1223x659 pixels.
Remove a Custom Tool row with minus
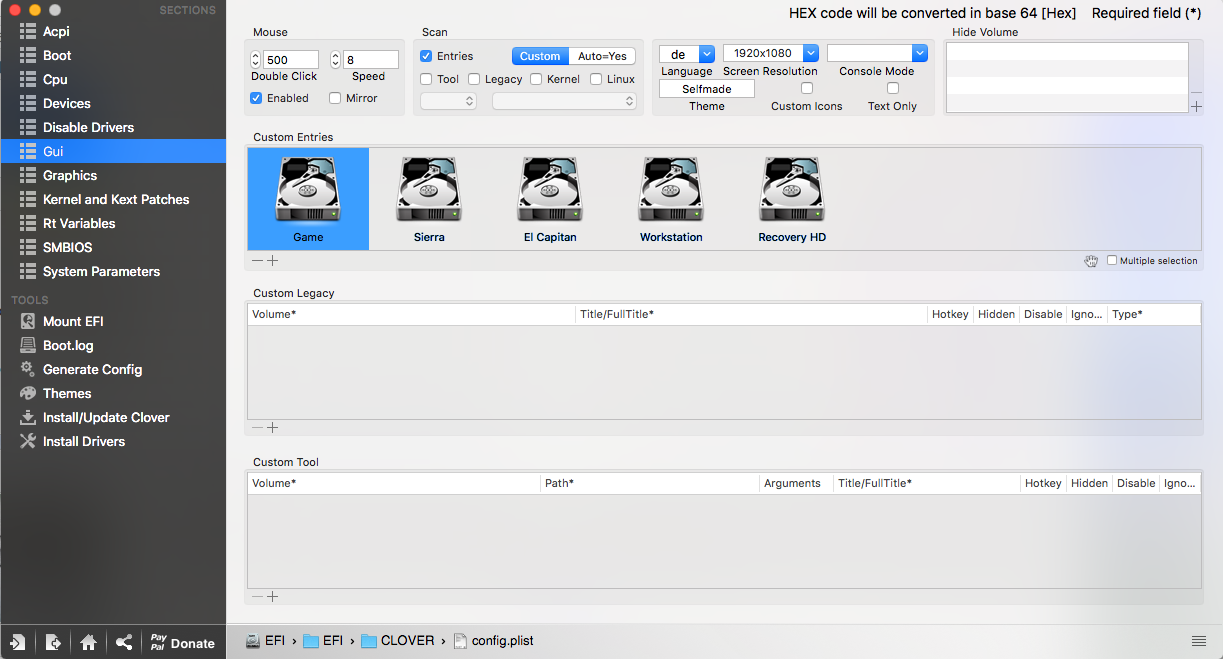pyautogui.click(x=257, y=597)
